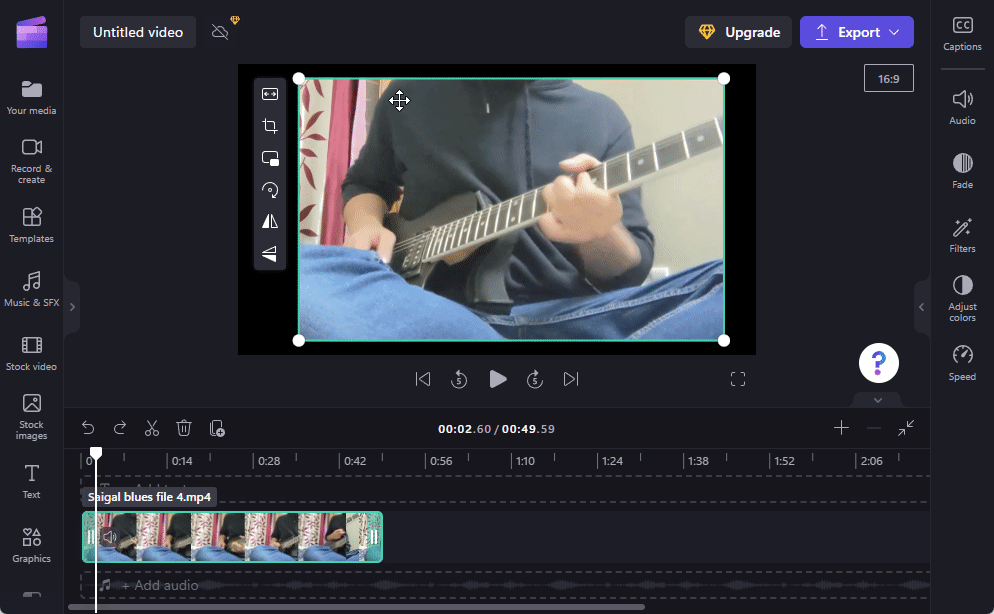
Task: Select the rotate tool
Action: pyautogui.click(x=270, y=190)
